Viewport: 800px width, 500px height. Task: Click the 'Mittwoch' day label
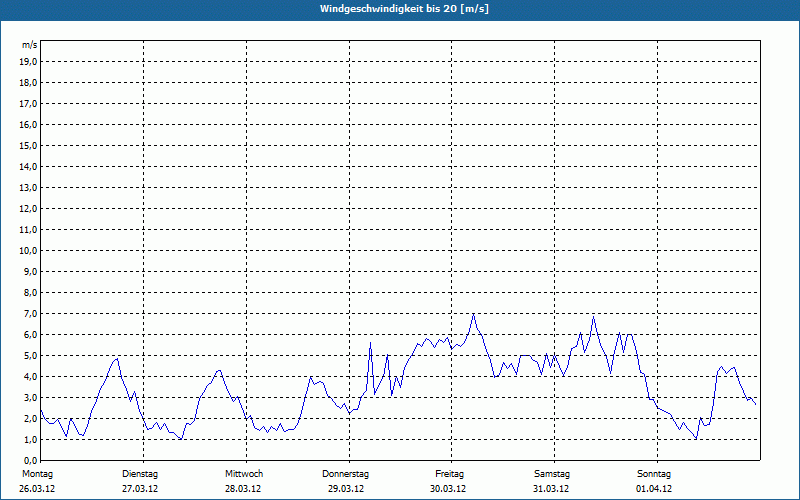pyautogui.click(x=244, y=474)
